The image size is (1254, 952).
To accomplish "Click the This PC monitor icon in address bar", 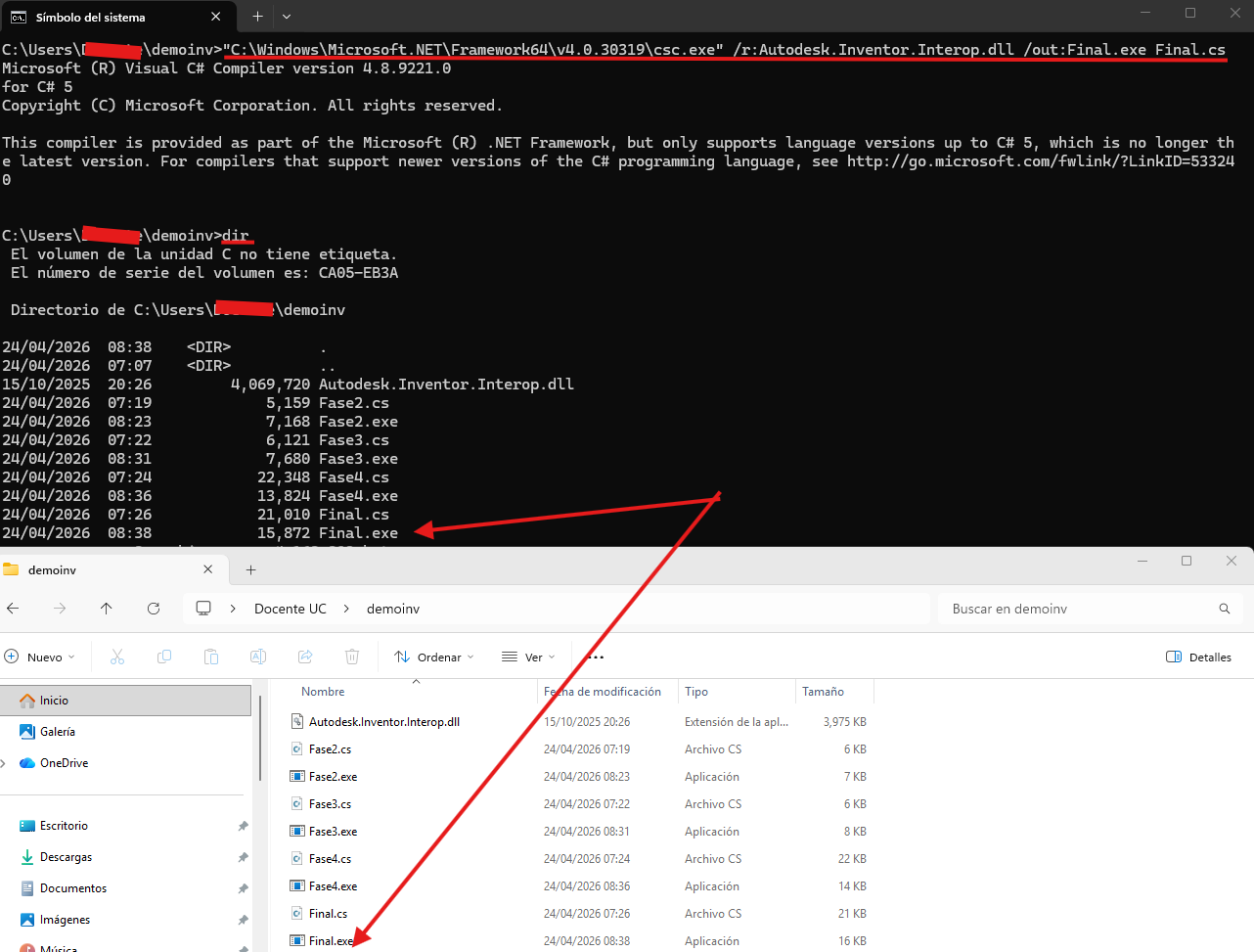I will tap(203, 609).
